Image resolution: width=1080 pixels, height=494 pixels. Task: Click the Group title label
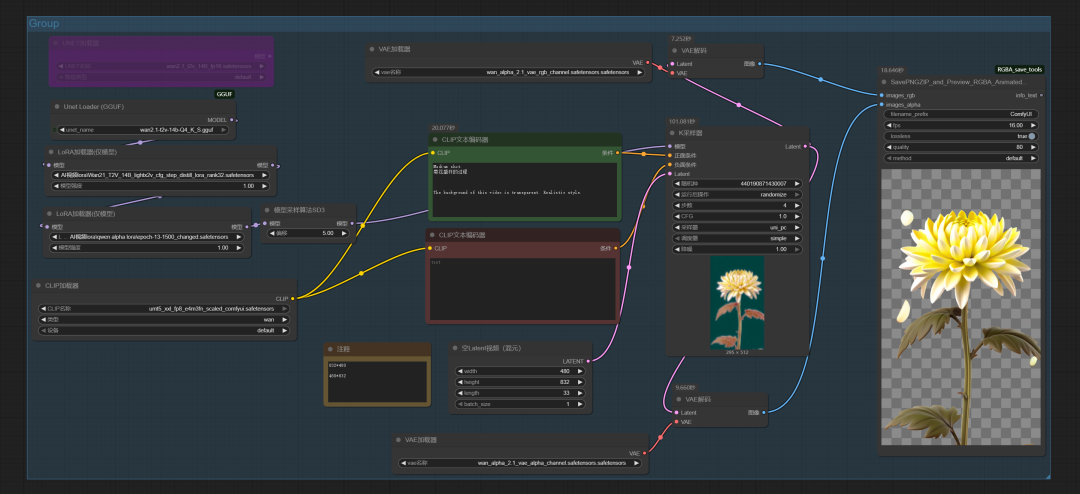click(43, 23)
